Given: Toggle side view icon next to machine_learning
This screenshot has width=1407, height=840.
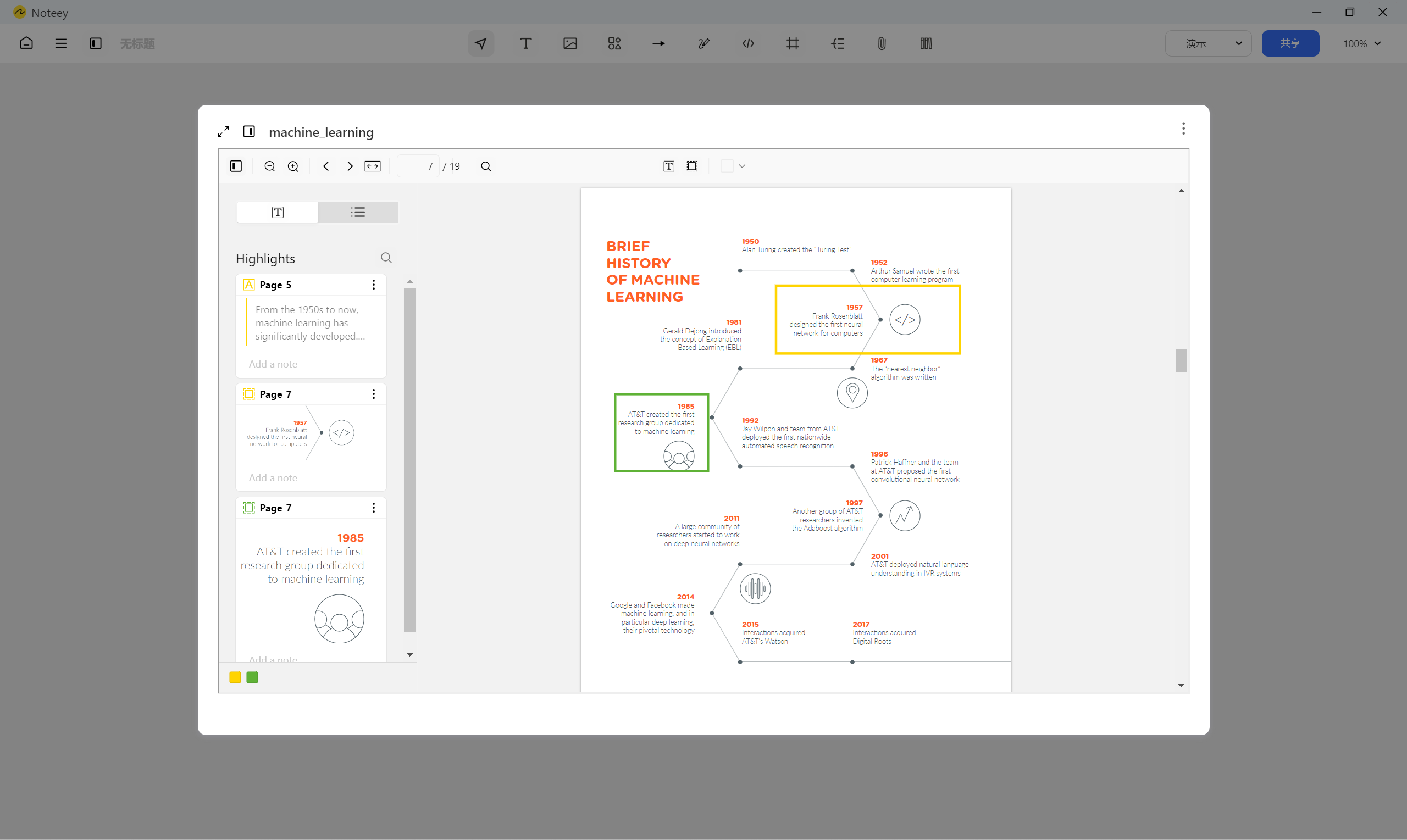Looking at the screenshot, I should (249, 131).
